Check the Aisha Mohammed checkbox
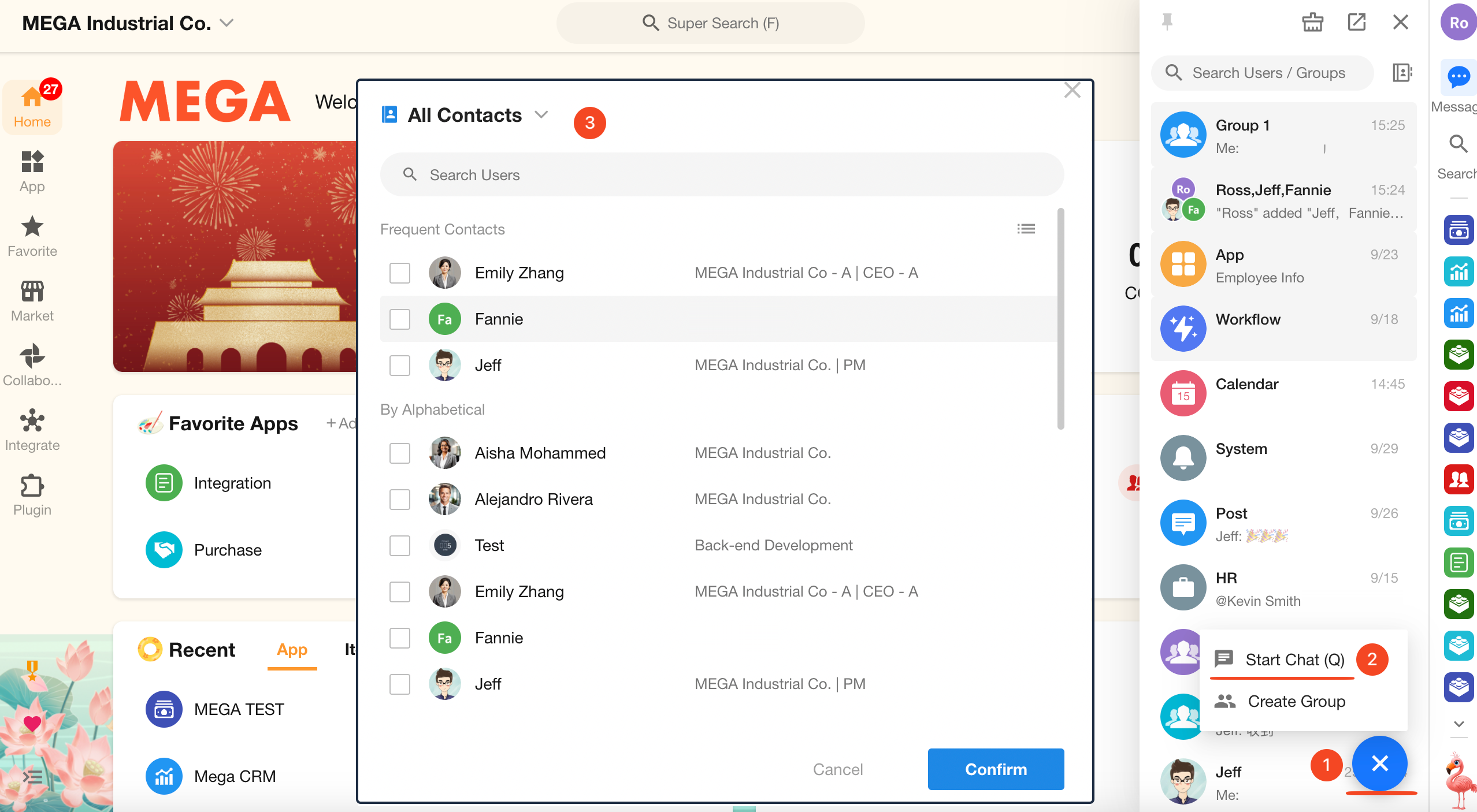The height and width of the screenshot is (812, 1477). pyautogui.click(x=399, y=453)
